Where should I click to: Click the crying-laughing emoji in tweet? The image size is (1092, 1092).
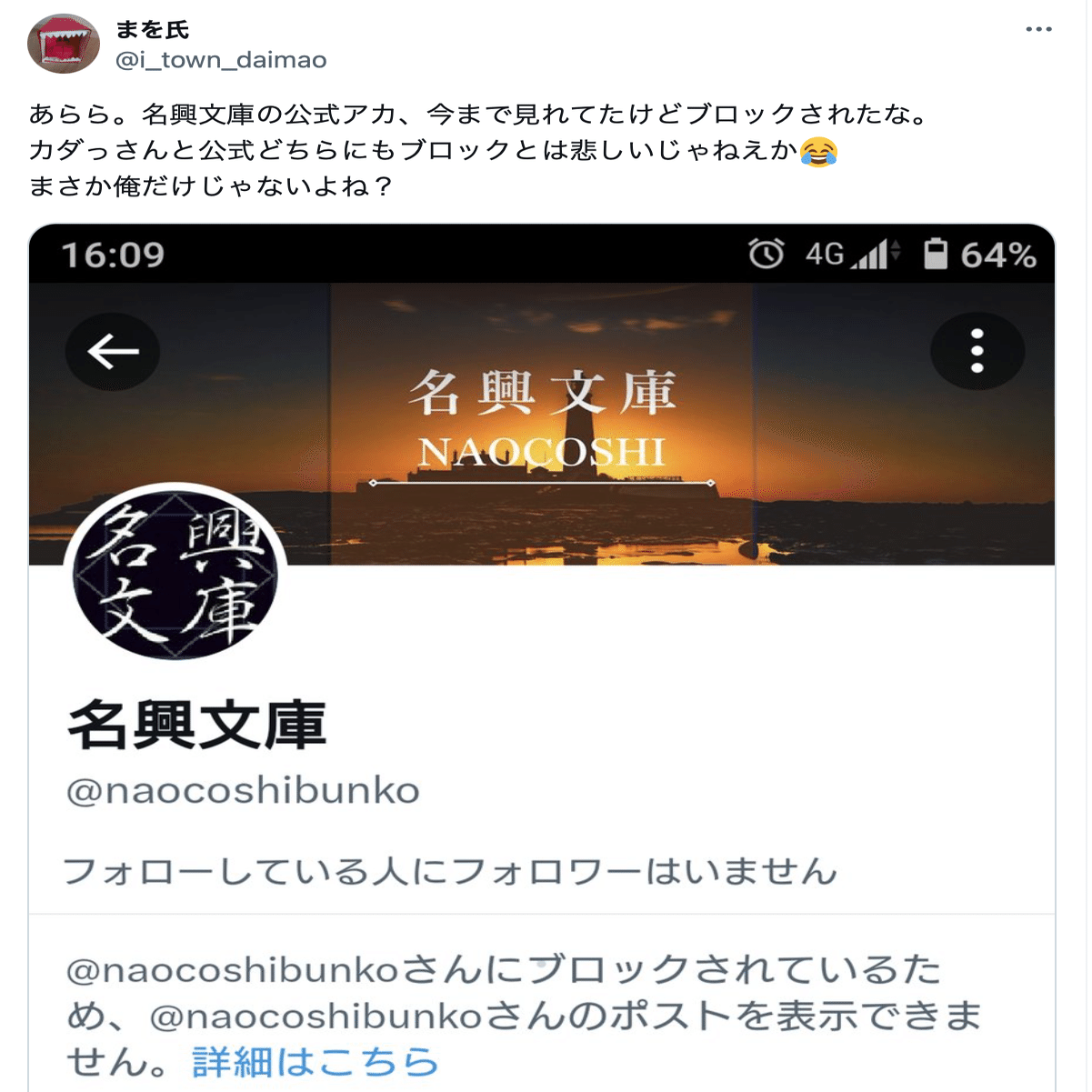point(818,150)
